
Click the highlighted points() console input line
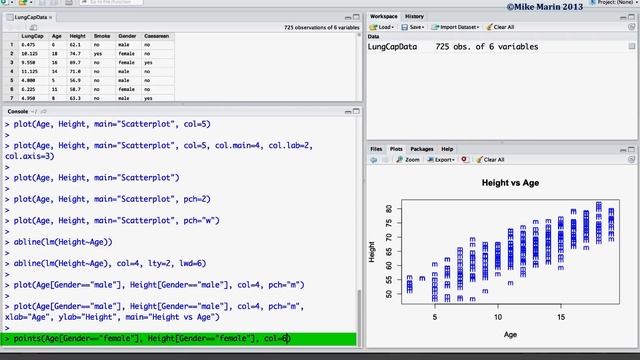tap(178, 339)
